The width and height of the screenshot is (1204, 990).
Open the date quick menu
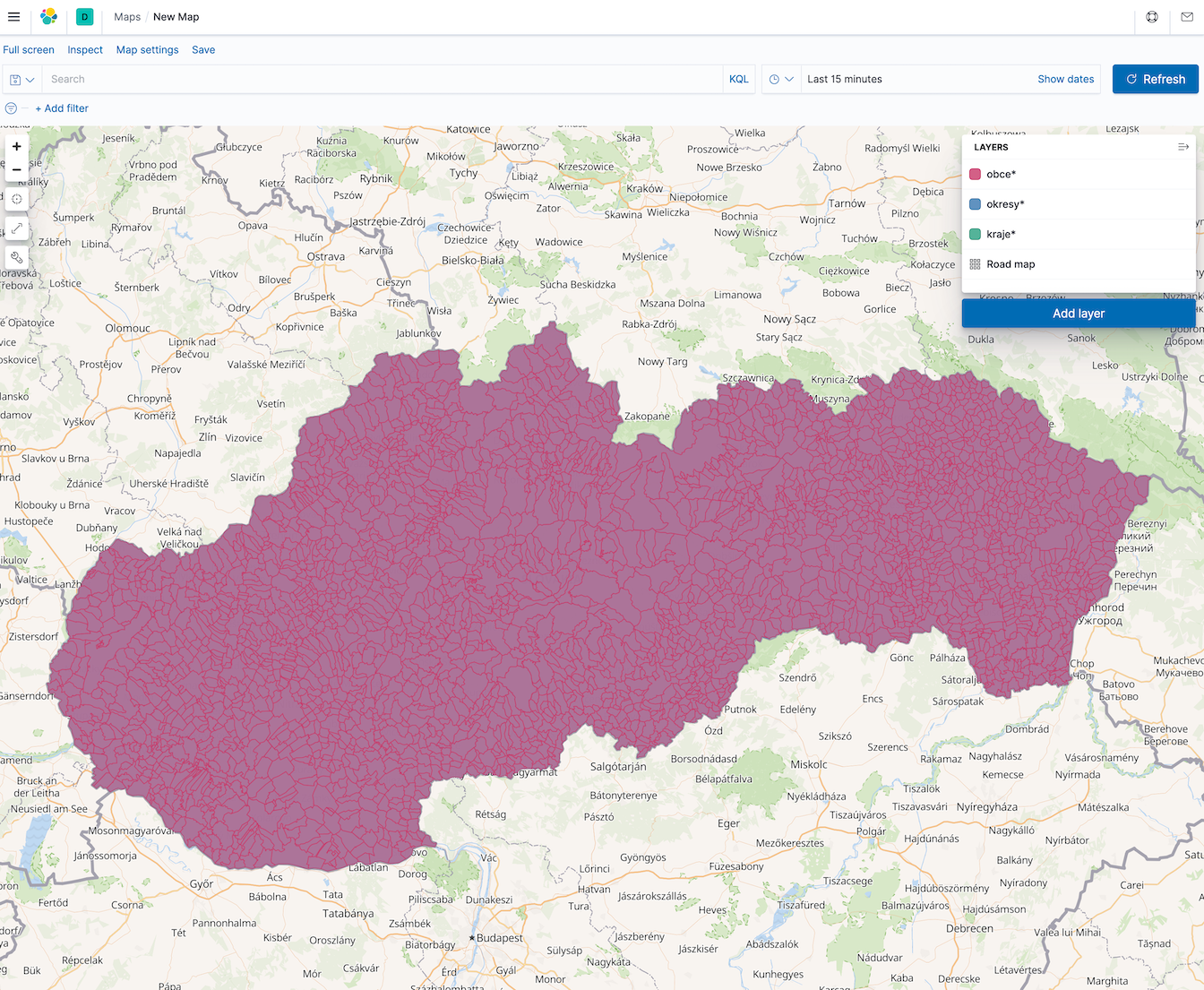point(781,80)
